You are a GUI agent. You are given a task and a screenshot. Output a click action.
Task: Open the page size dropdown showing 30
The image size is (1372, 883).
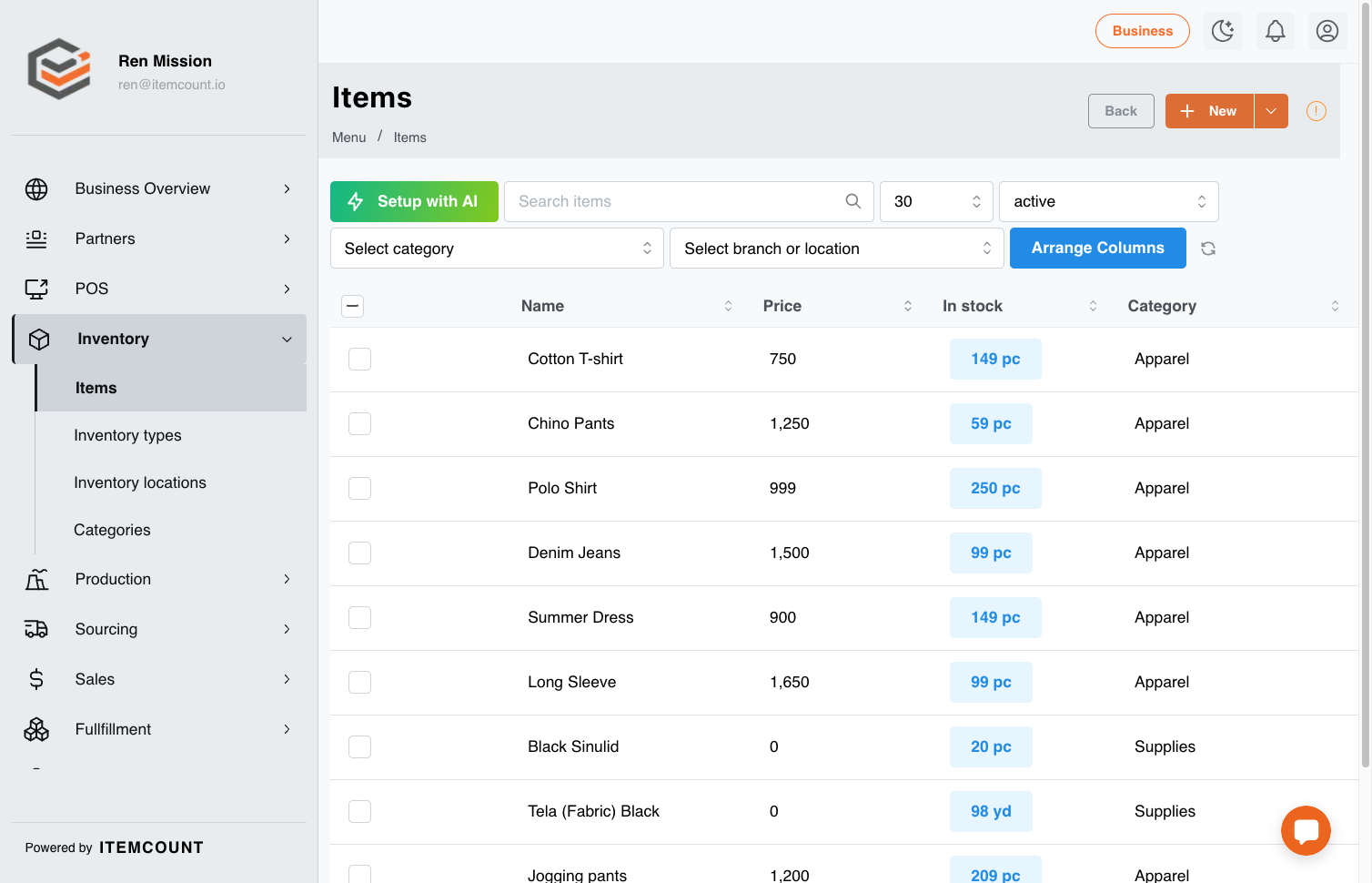(x=936, y=201)
